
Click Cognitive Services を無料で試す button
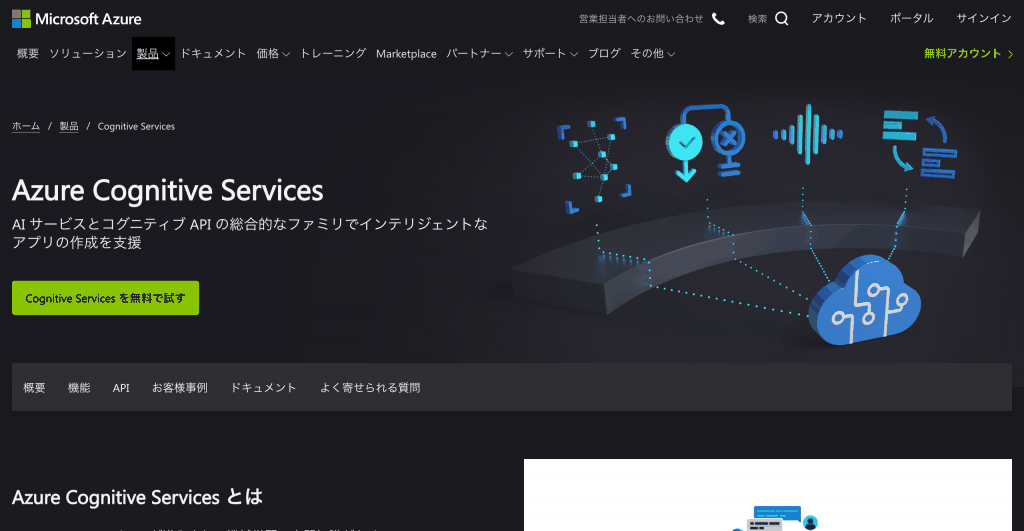[105, 298]
